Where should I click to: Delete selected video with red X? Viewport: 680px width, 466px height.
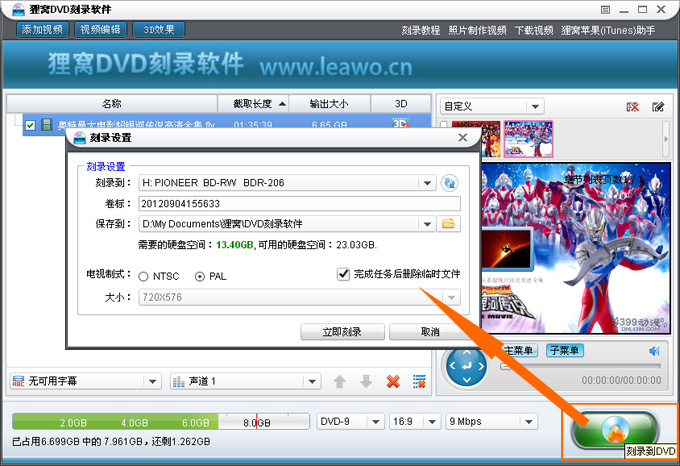click(393, 381)
